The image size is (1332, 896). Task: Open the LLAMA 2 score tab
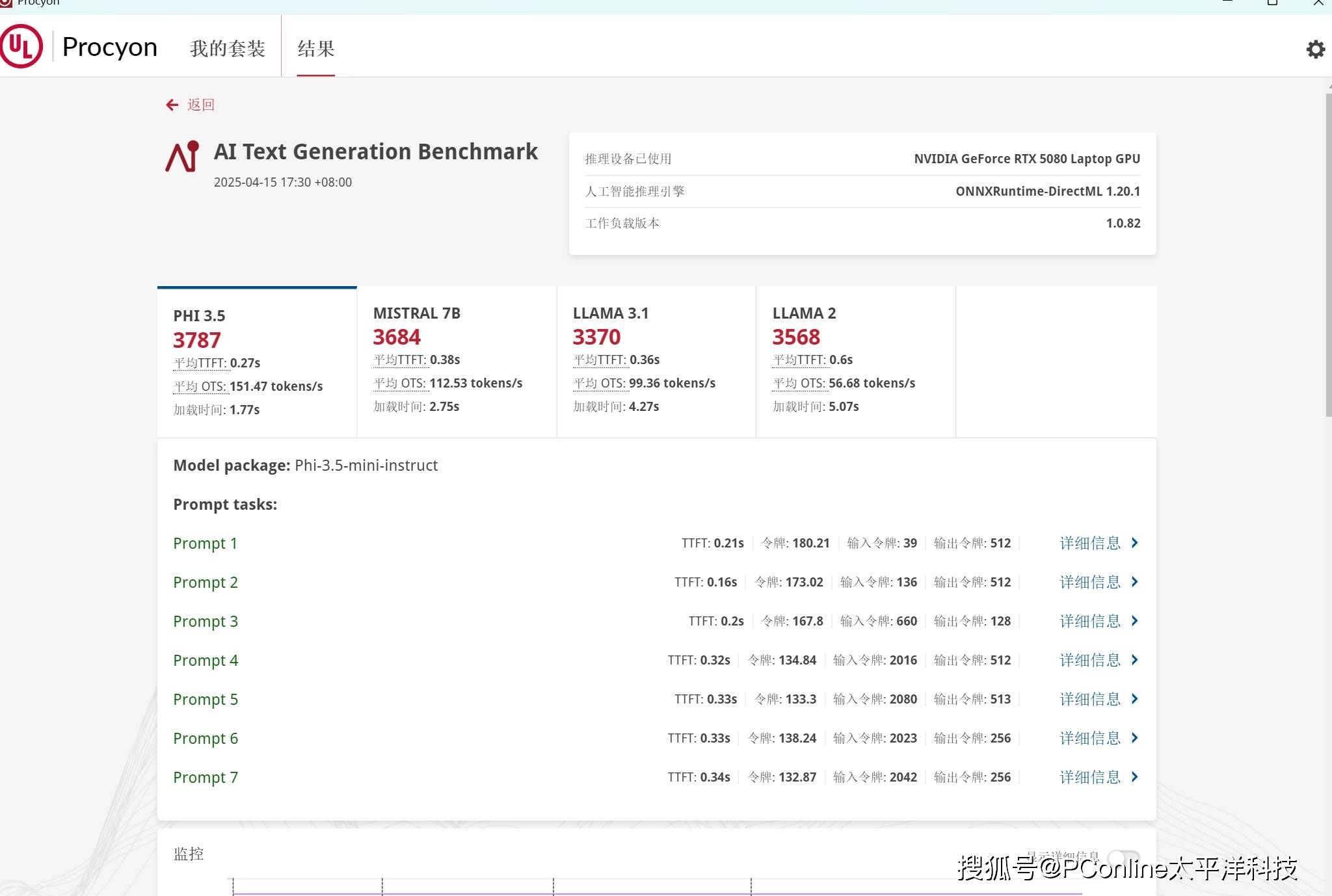pyautogui.click(x=855, y=360)
